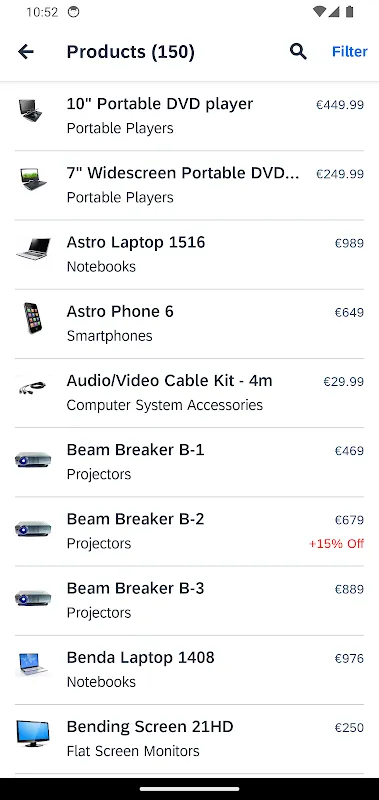Tap the 10" Portable DVD player thumbnail

tap(30, 110)
